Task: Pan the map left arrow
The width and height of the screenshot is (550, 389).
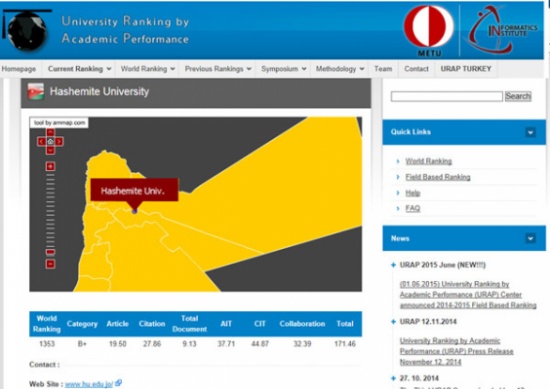Action: pos(41,141)
